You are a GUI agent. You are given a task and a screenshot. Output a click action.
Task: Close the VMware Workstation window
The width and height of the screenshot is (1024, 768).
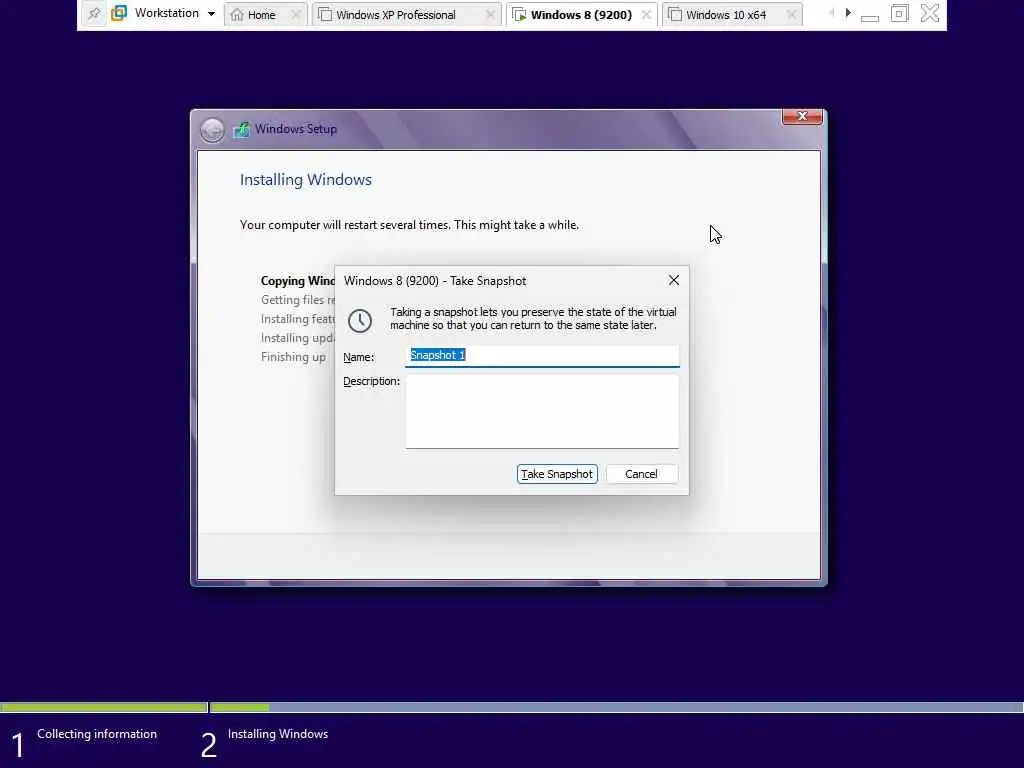[x=930, y=14]
